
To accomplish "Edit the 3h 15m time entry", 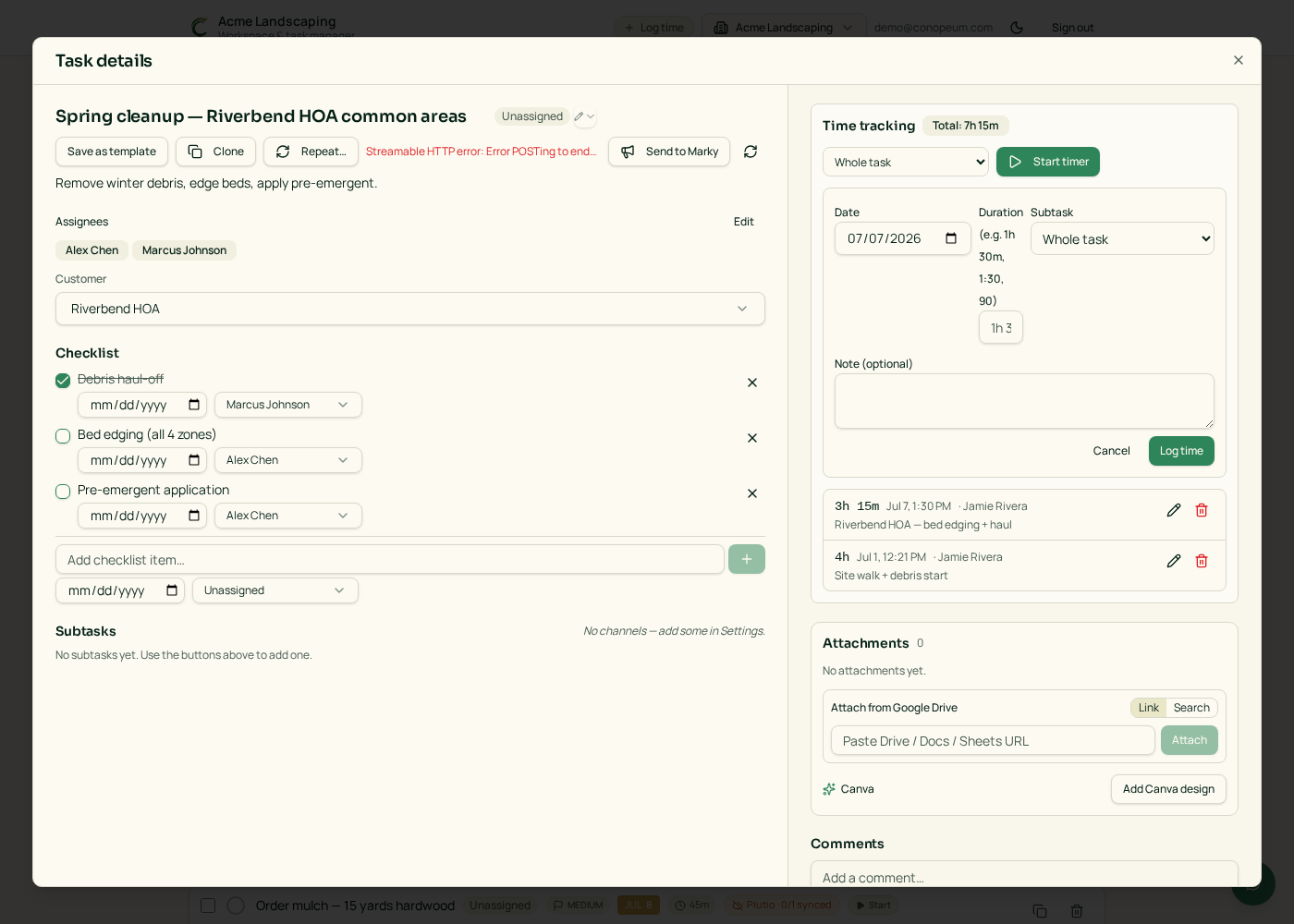I will point(1174,510).
